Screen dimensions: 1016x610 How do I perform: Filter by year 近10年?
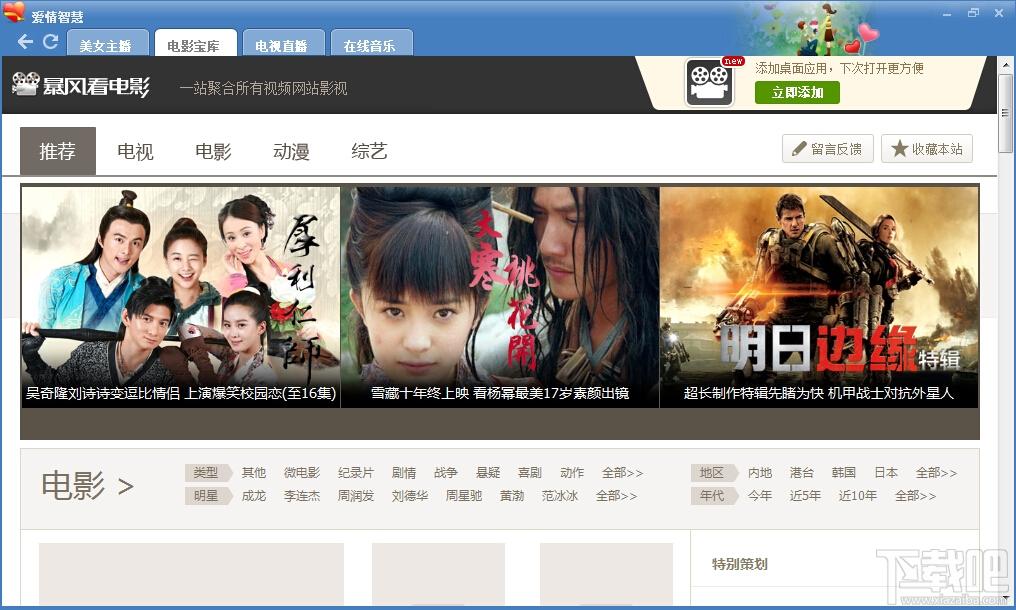tap(857, 496)
